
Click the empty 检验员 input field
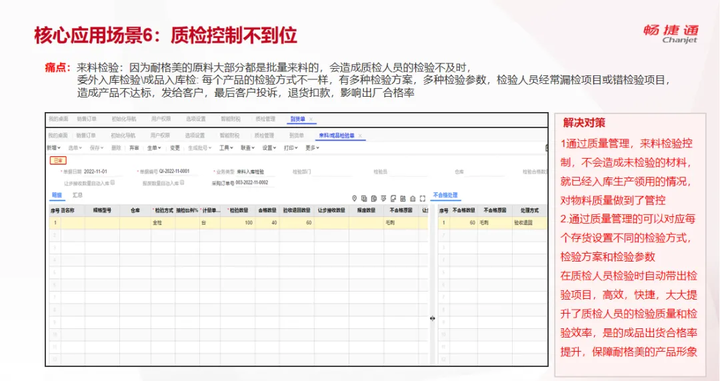pyautogui.click(x=408, y=172)
